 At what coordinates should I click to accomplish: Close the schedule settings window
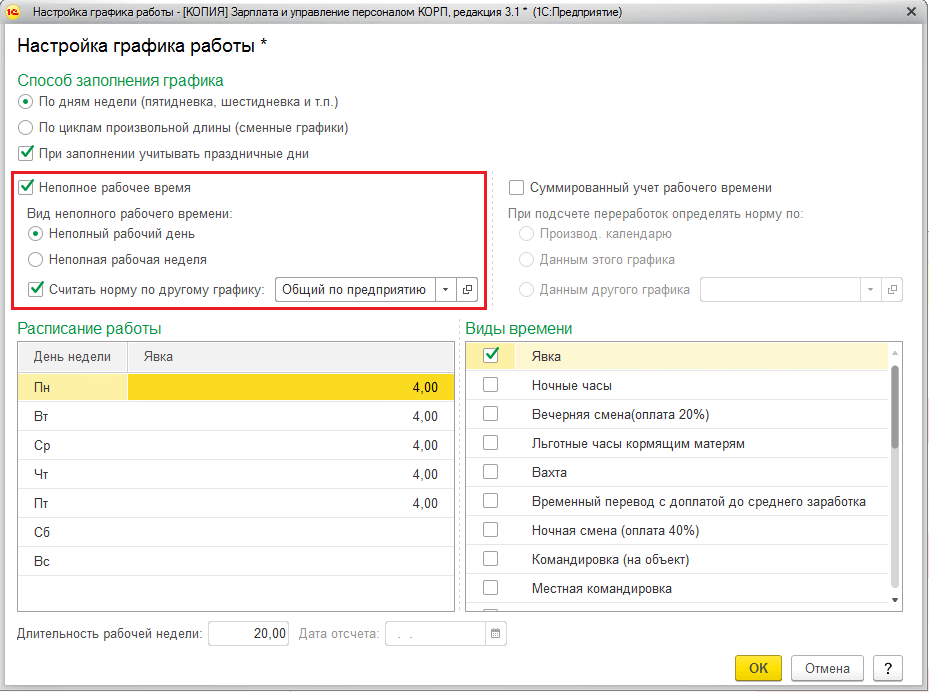click(911, 12)
